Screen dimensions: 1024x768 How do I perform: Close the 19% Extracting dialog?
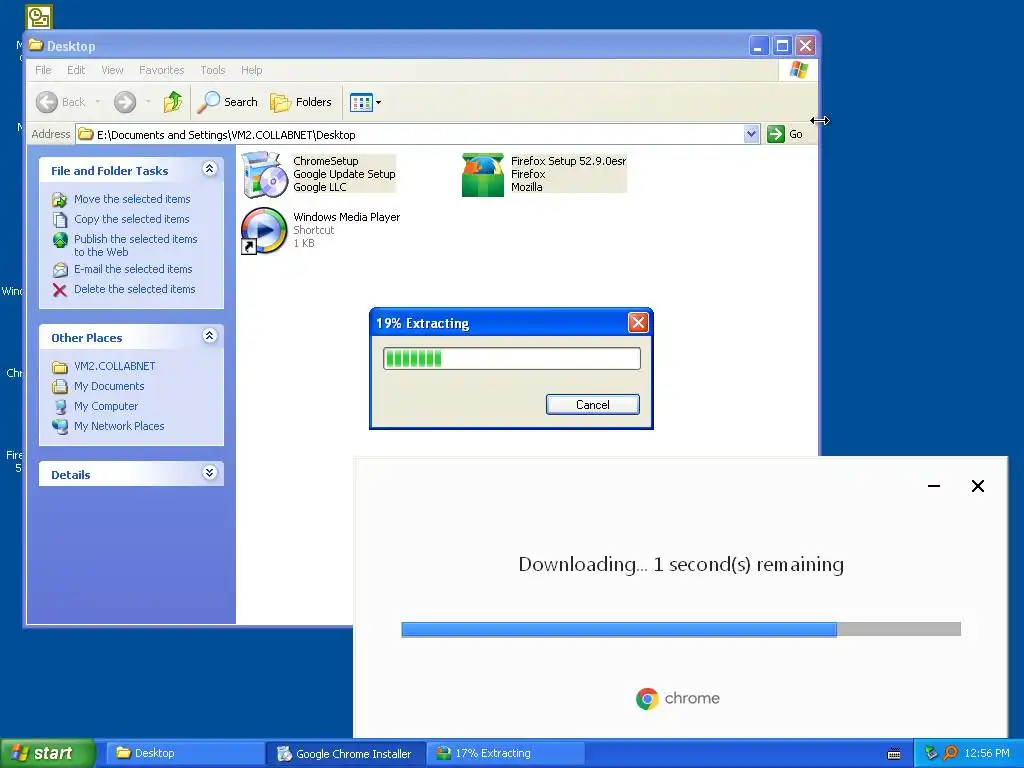coord(638,323)
